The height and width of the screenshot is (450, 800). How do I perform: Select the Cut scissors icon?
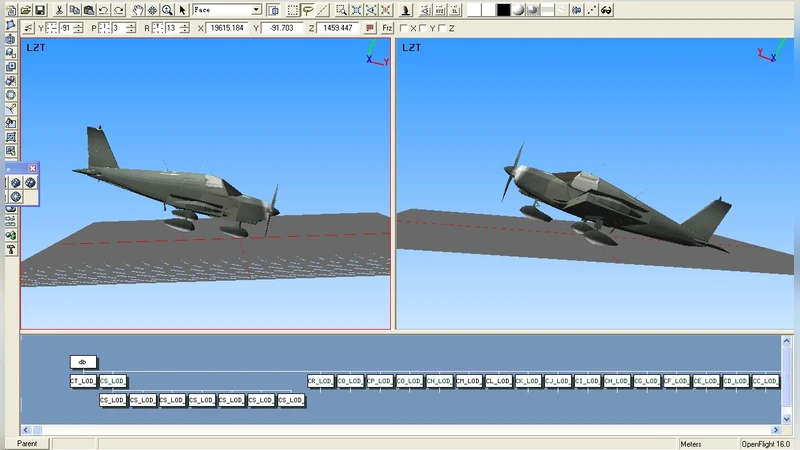pyautogui.click(x=60, y=10)
